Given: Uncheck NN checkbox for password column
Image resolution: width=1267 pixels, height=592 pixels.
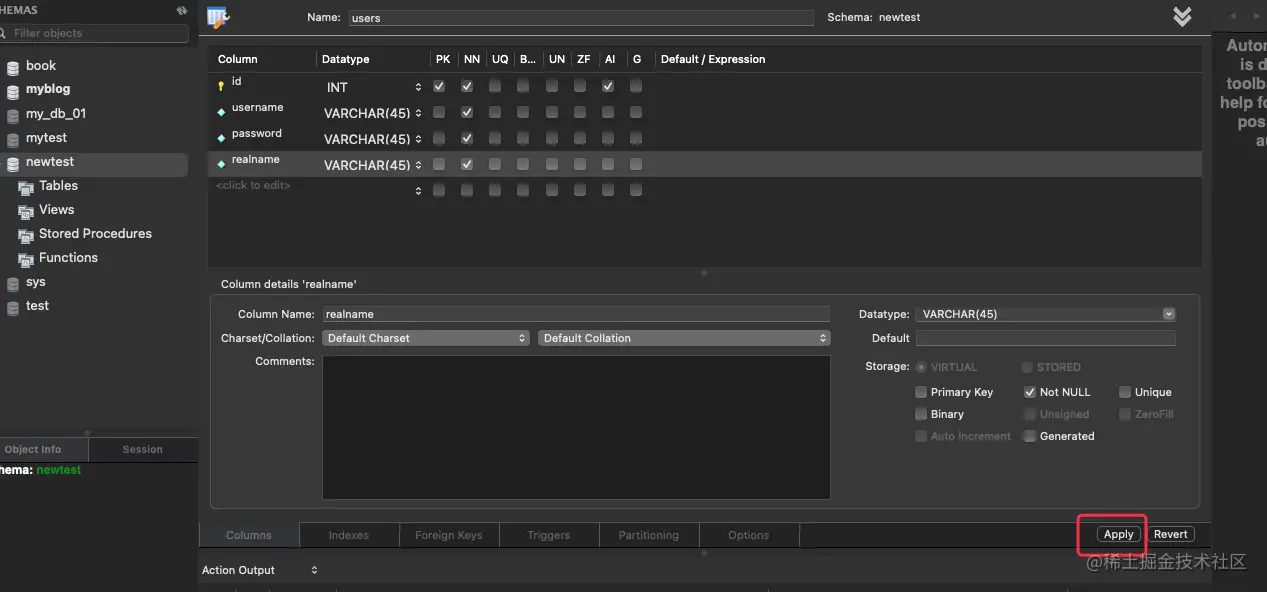Looking at the screenshot, I should click(x=467, y=138).
